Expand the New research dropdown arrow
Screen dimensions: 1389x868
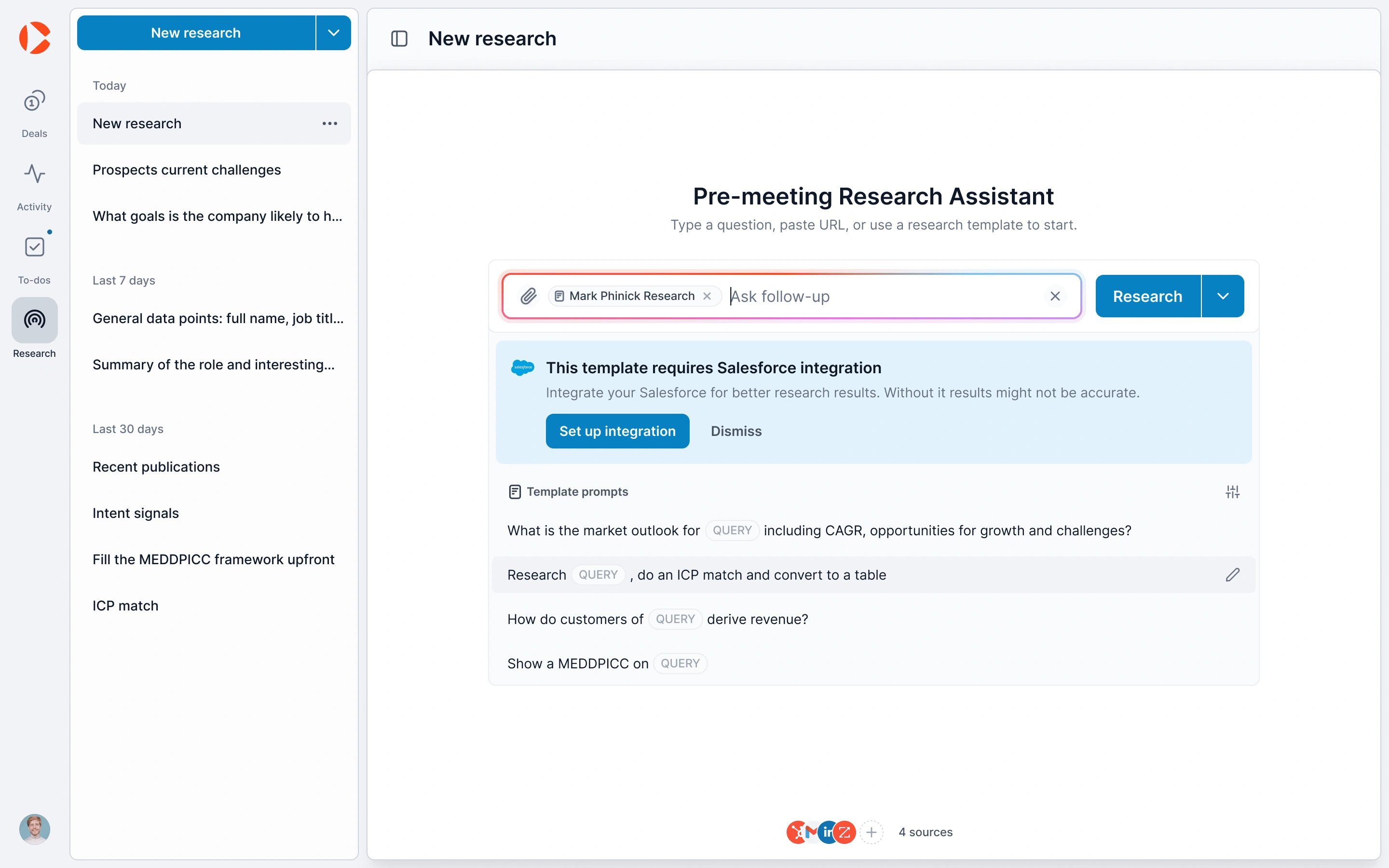[x=333, y=33]
